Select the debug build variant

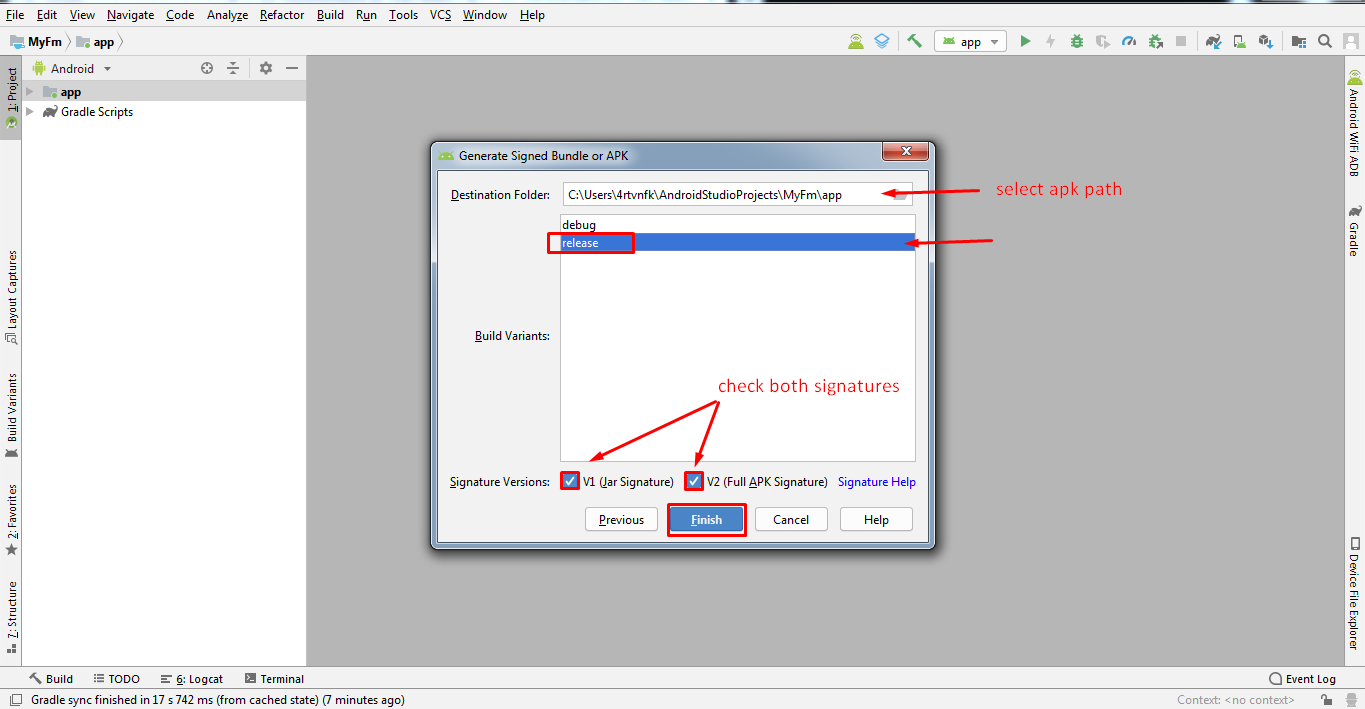pyautogui.click(x=579, y=225)
